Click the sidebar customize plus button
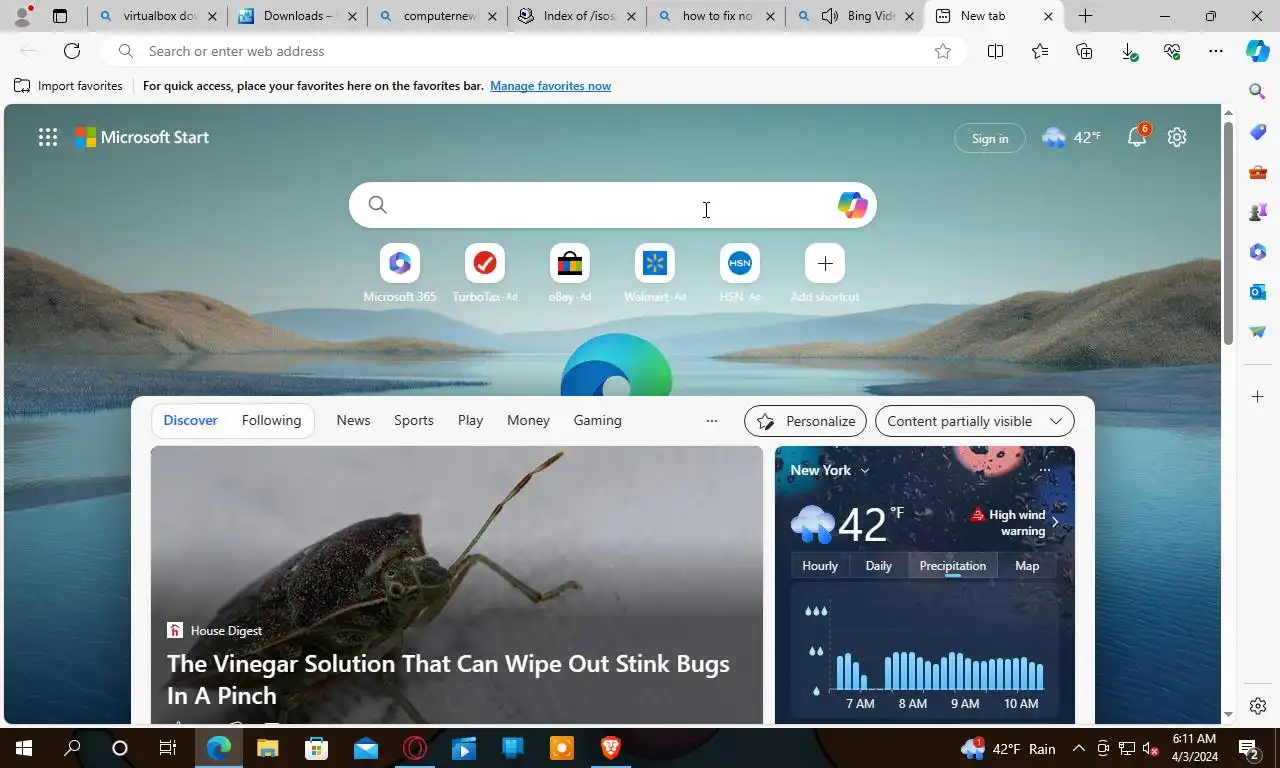The width and height of the screenshot is (1280, 768). click(1258, 397)
